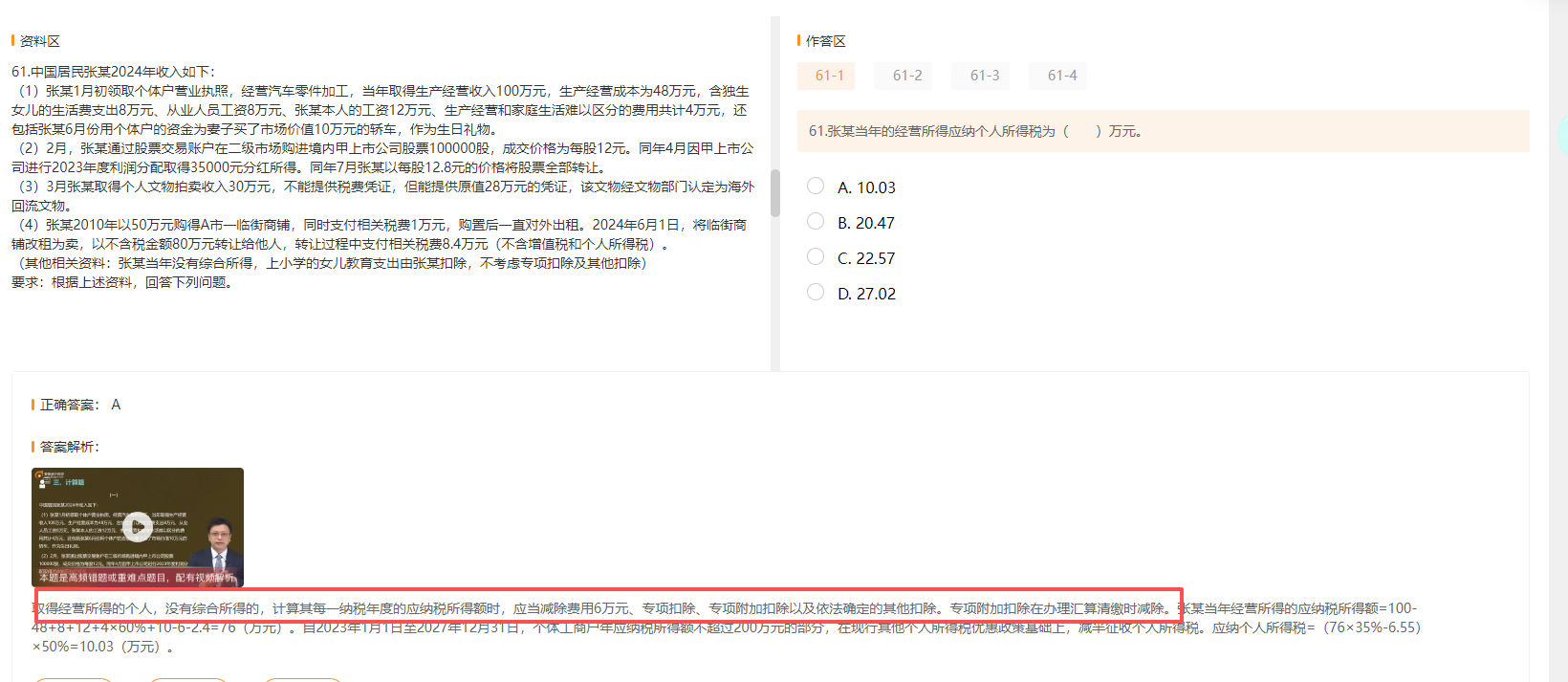
Task: Click the material panel vertical scrollbar
Action: coord(775,192)
